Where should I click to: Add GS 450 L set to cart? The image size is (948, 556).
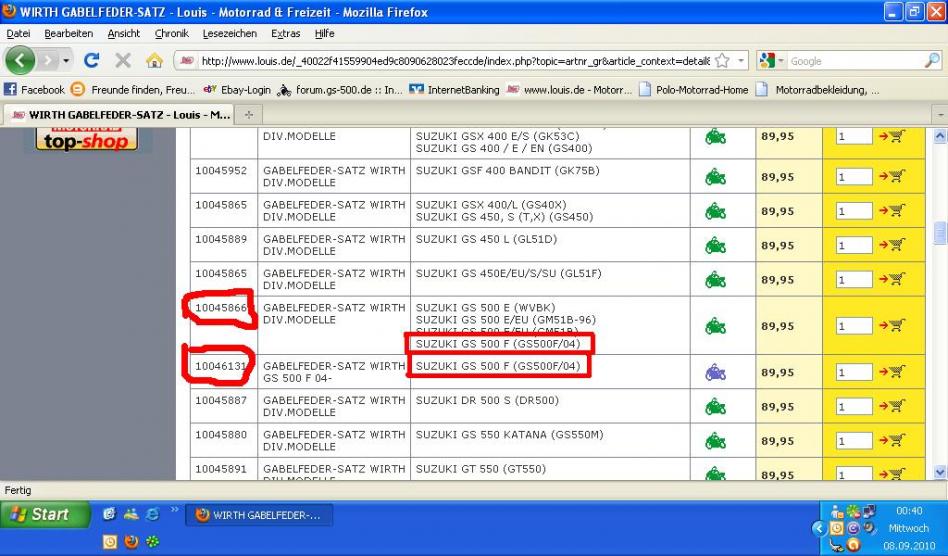coord(892,245)
